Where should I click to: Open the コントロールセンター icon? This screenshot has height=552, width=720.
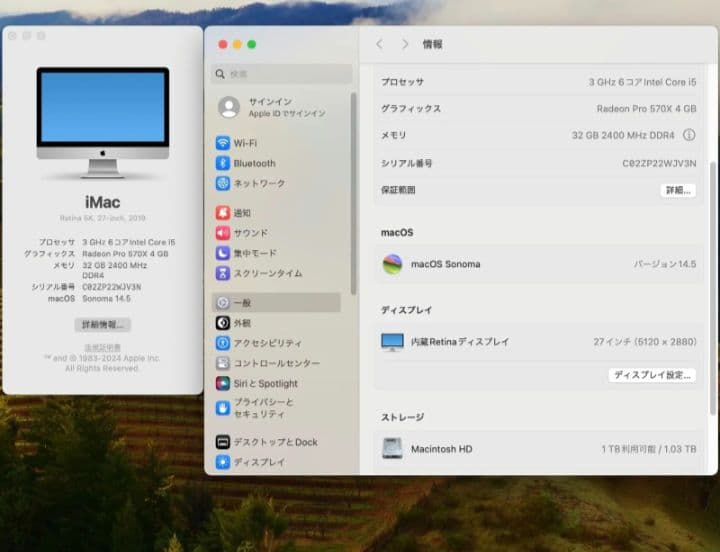[x=223, y=363]
